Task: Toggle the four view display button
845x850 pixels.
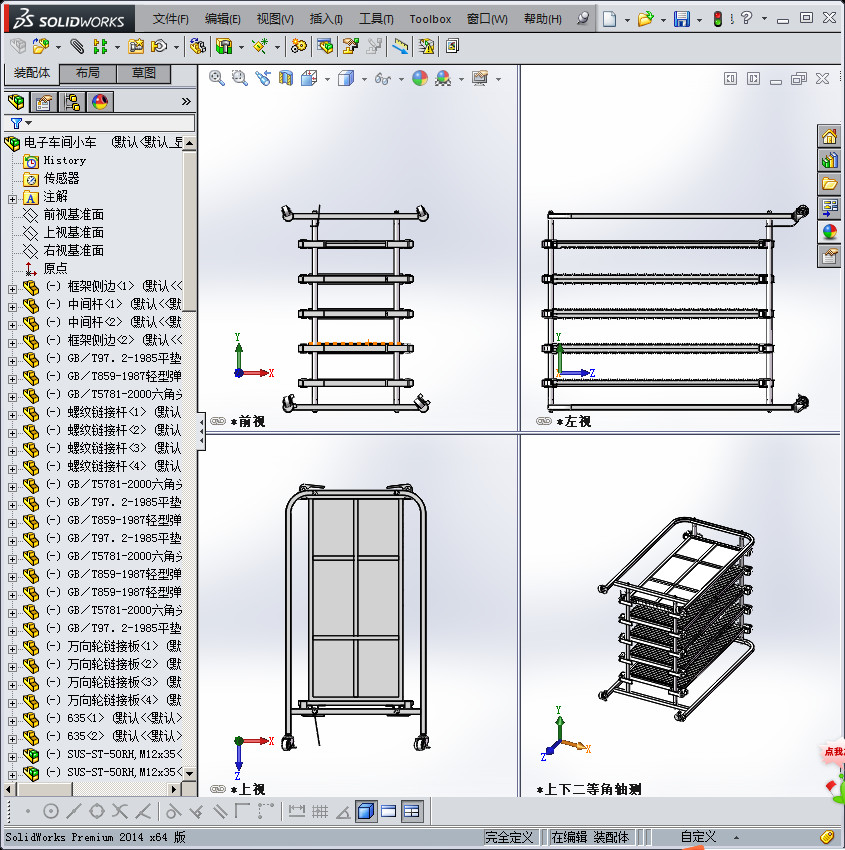Action: [x=412, y=811]
